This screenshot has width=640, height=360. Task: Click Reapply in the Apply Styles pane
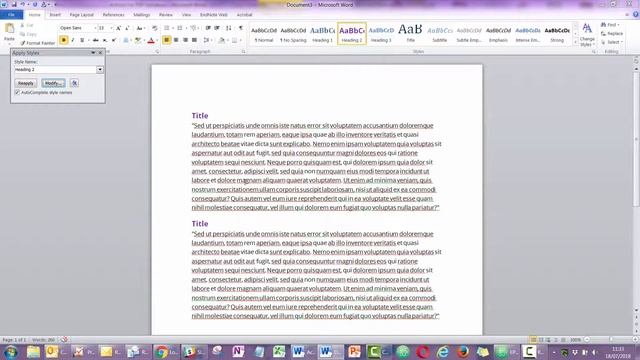tap(26, 83)
